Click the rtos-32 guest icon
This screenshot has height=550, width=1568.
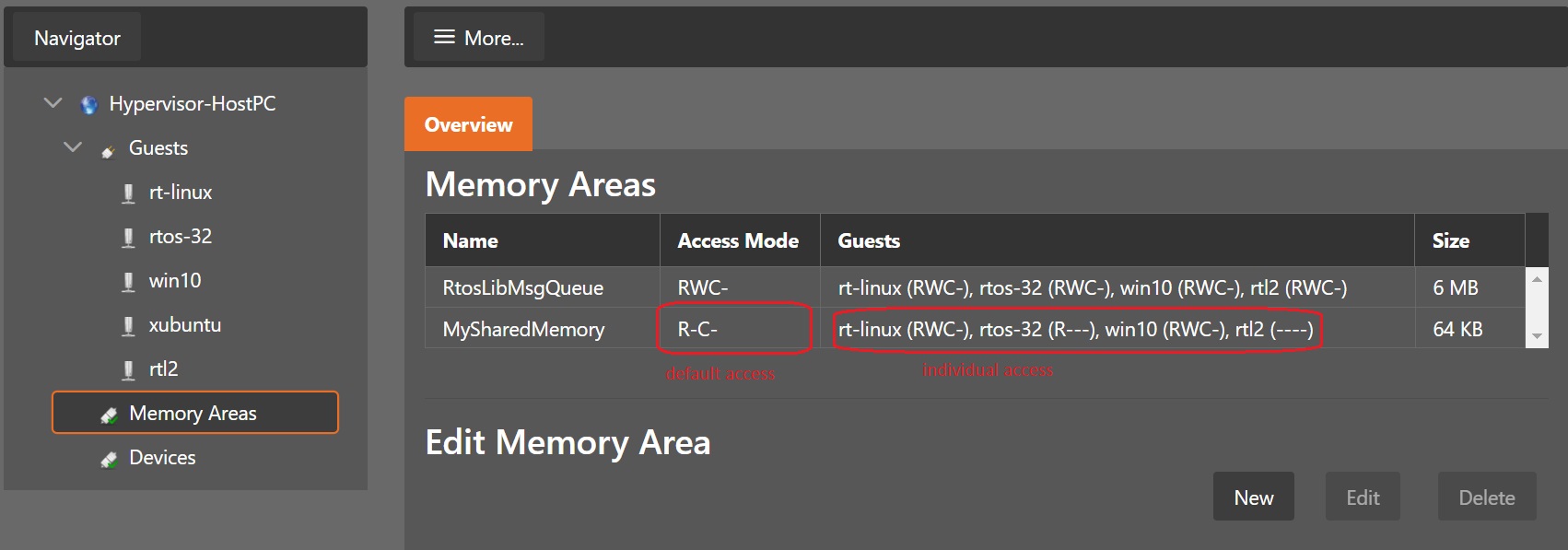pyautogui.click(x=130, y=236)
